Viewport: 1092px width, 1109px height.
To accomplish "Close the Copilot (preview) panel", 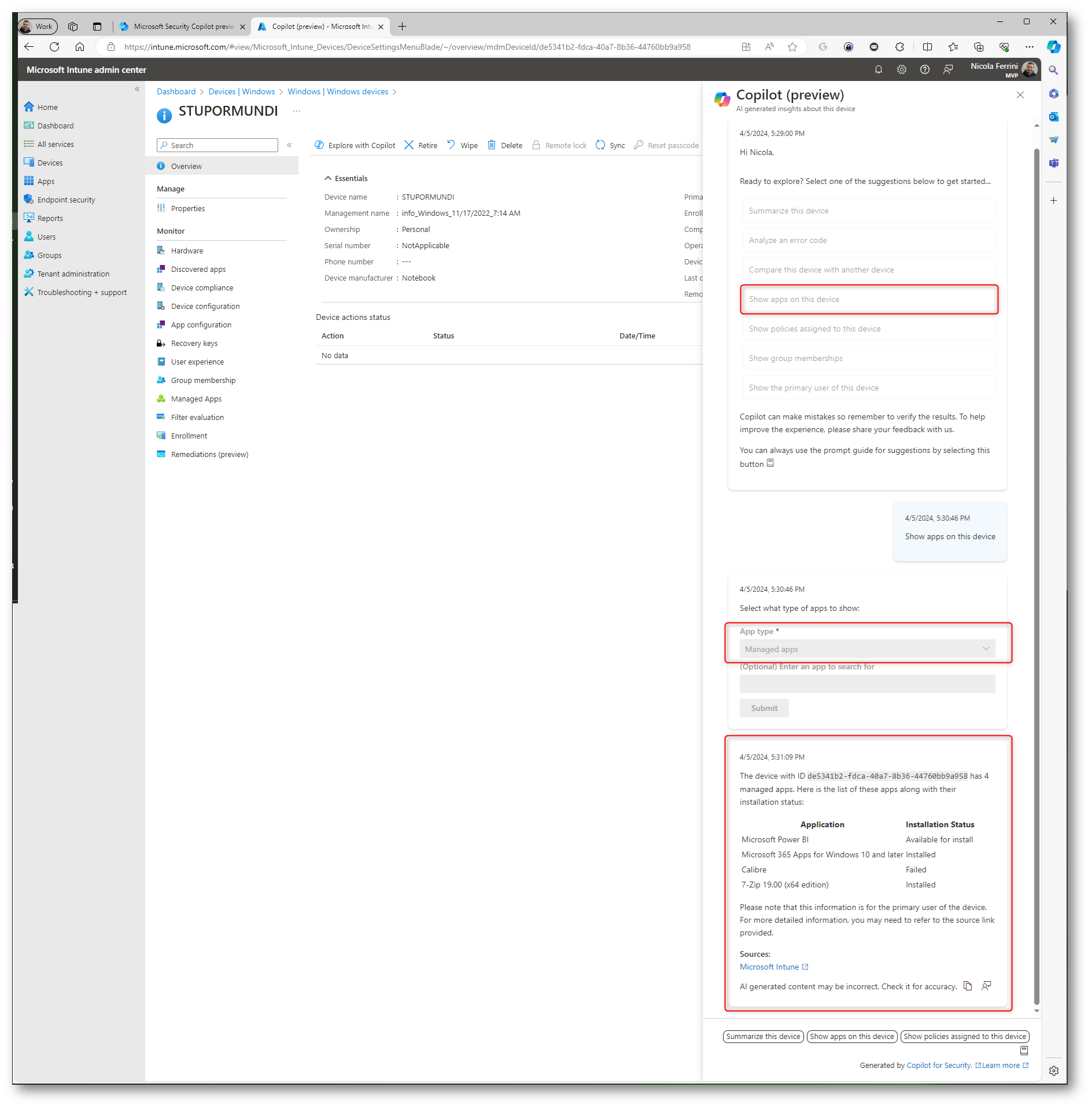I will (1020, 95).
